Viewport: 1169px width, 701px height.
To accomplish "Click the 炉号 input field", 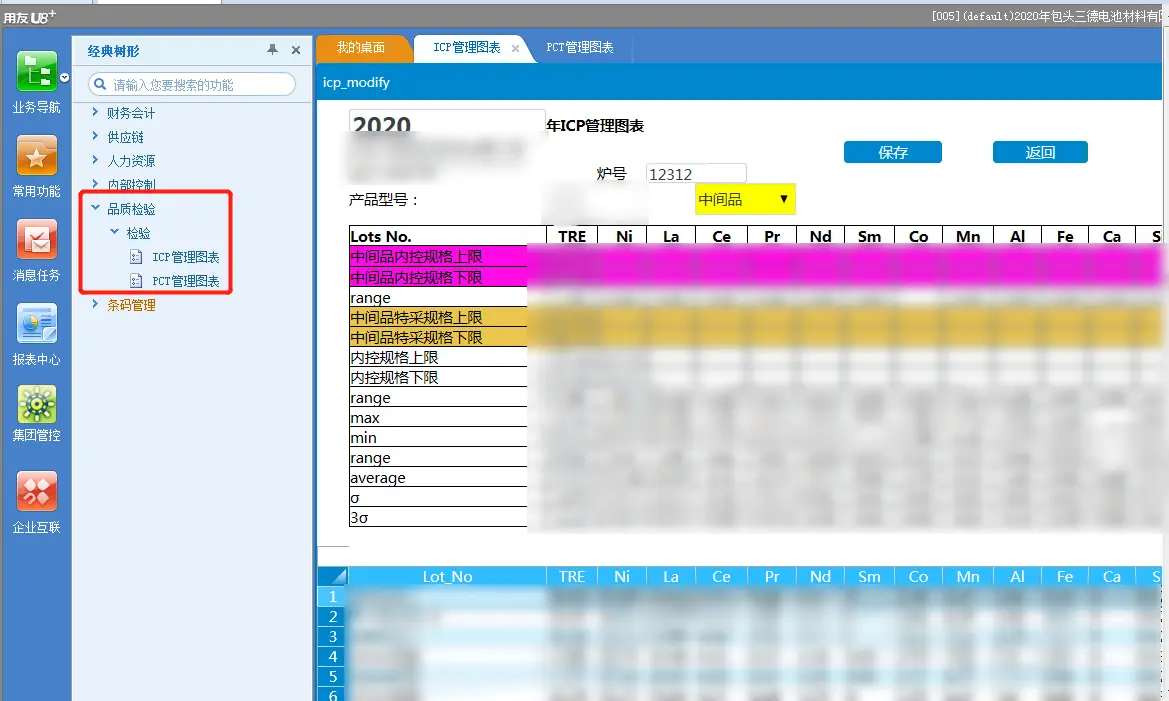I will [696, 174].
